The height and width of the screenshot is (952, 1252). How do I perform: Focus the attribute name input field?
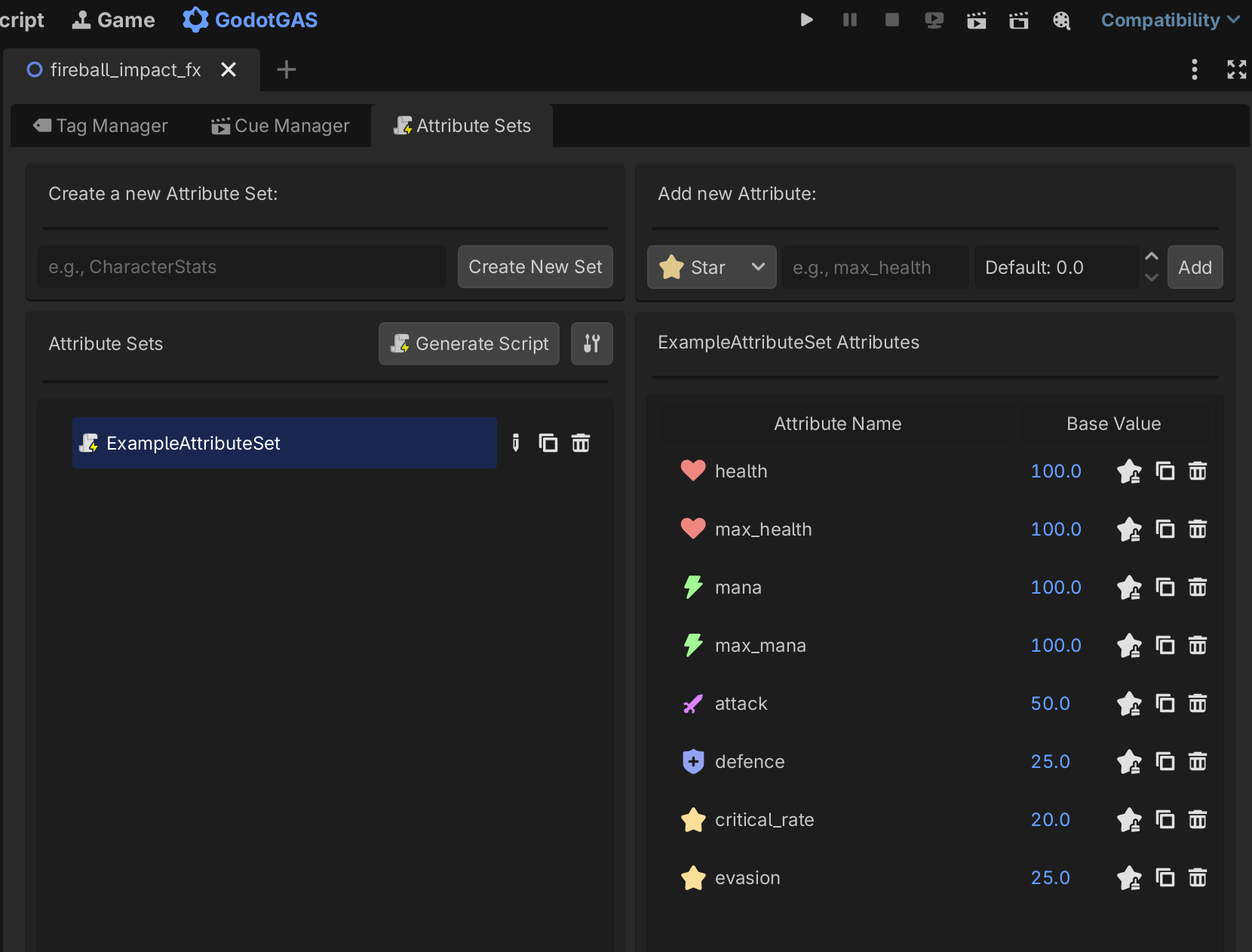coord(876,268)
